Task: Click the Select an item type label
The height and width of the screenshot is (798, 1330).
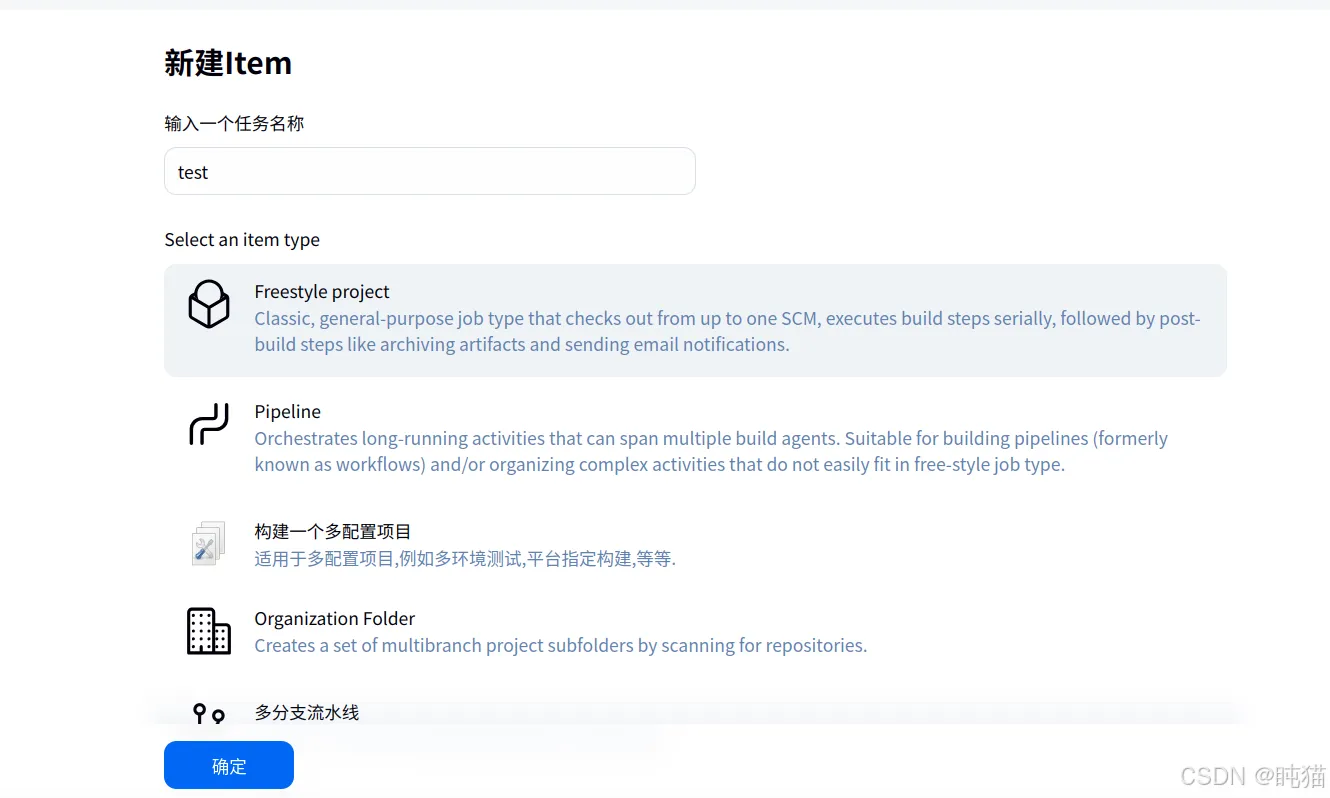Action: point(242,240)
